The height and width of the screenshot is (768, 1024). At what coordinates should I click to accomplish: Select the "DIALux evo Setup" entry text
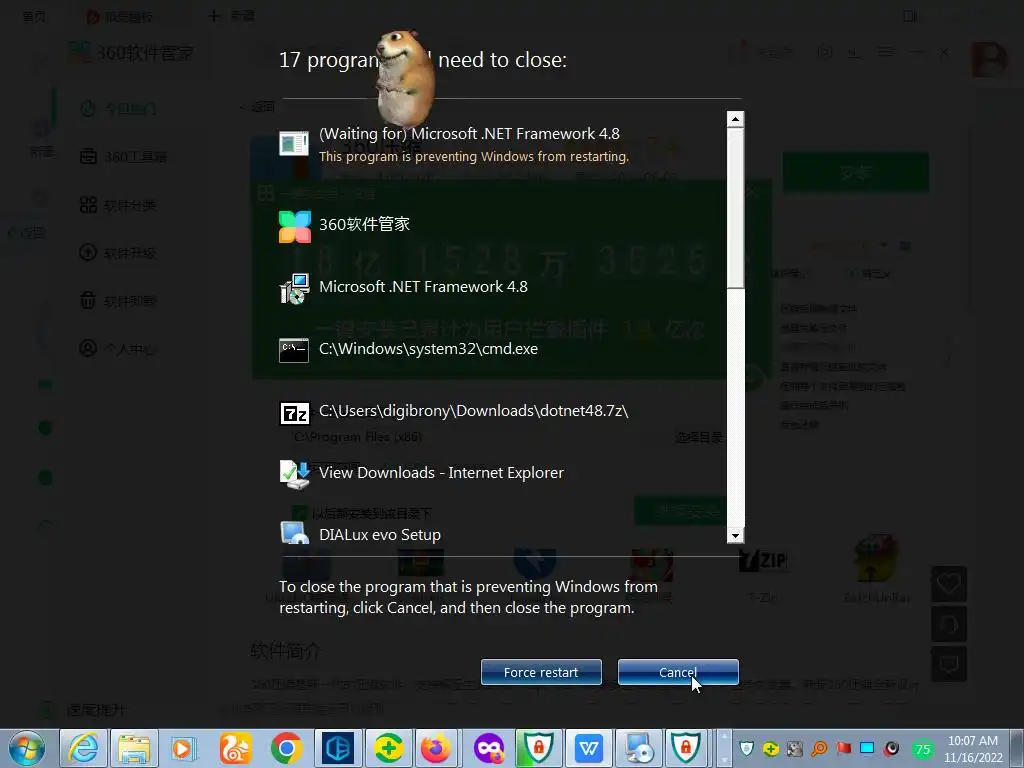pyautogui.click(x=379, y=535)
